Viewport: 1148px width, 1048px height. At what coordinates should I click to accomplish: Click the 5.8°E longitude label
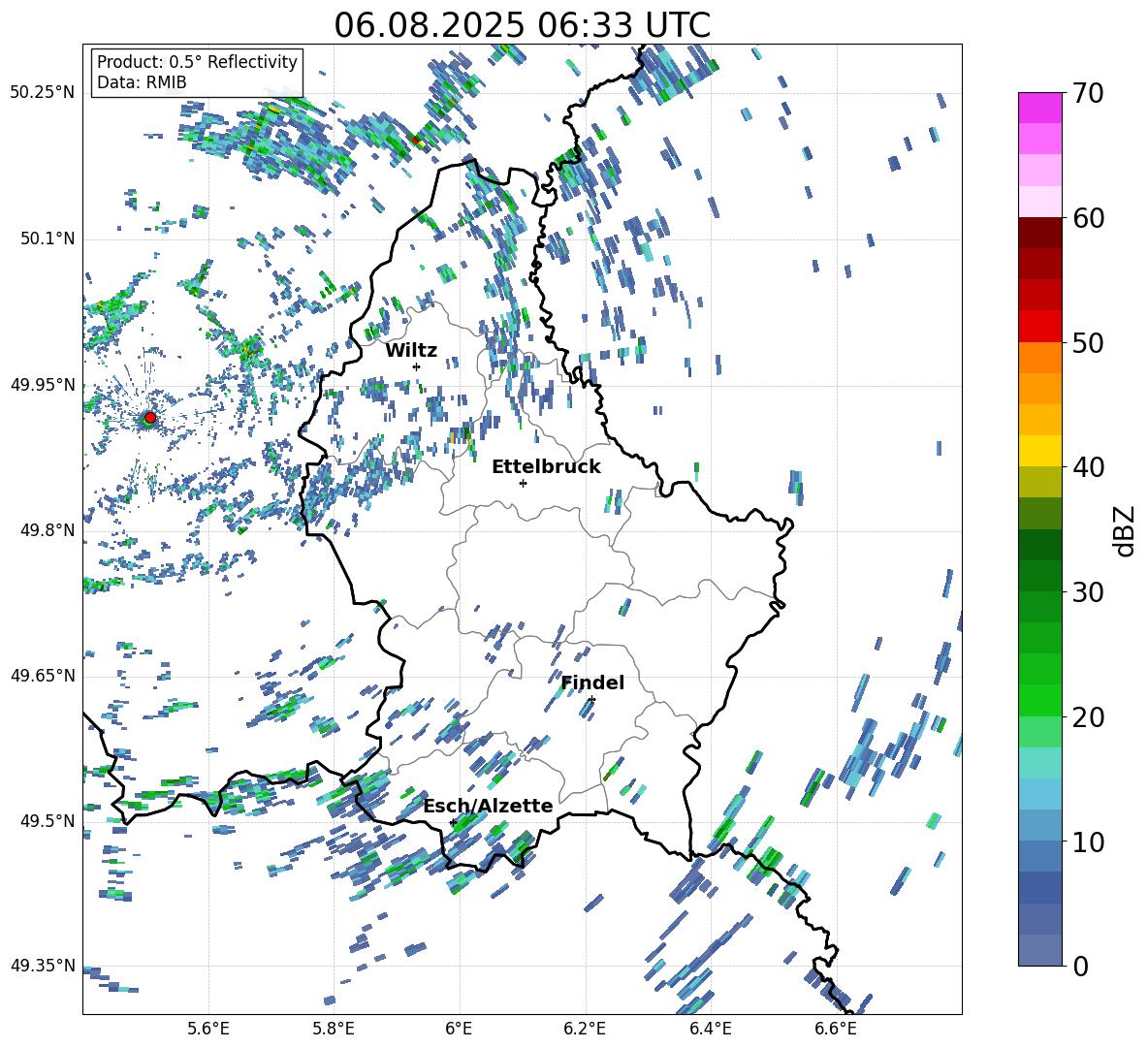click(334, 1029)
